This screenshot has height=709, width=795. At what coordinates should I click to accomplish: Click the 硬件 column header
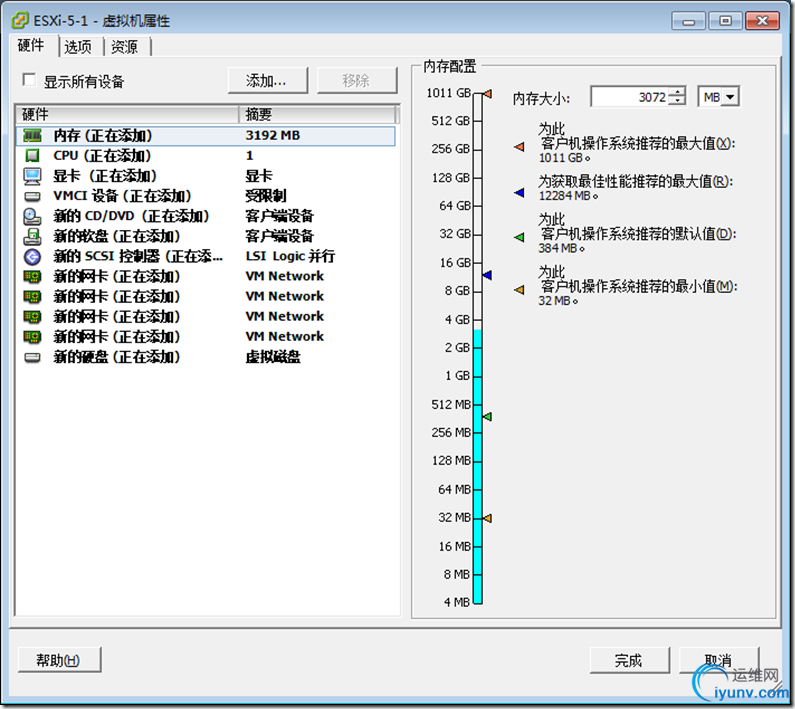coord(127,115)
